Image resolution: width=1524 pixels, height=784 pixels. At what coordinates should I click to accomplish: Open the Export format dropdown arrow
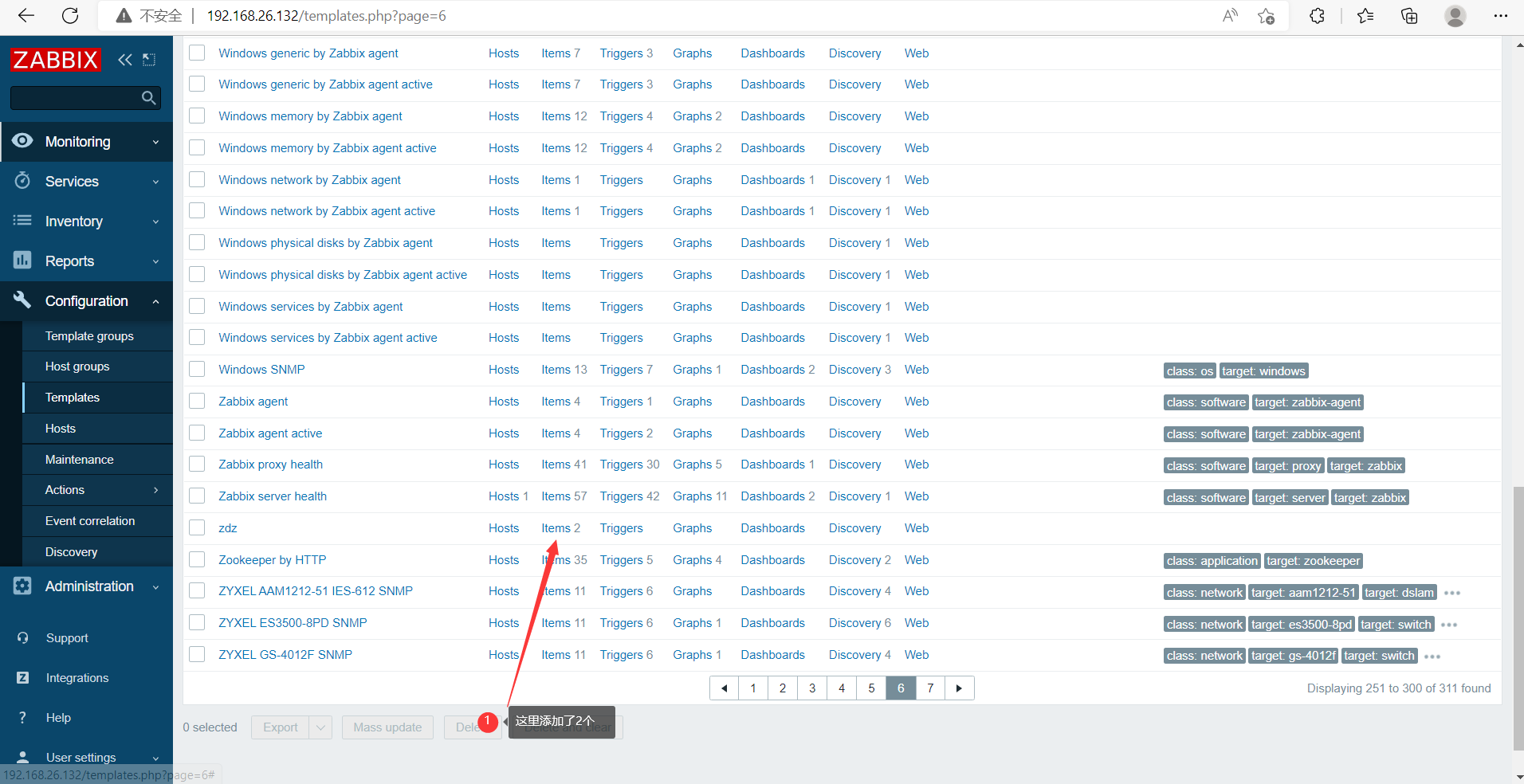pos(320,727)
